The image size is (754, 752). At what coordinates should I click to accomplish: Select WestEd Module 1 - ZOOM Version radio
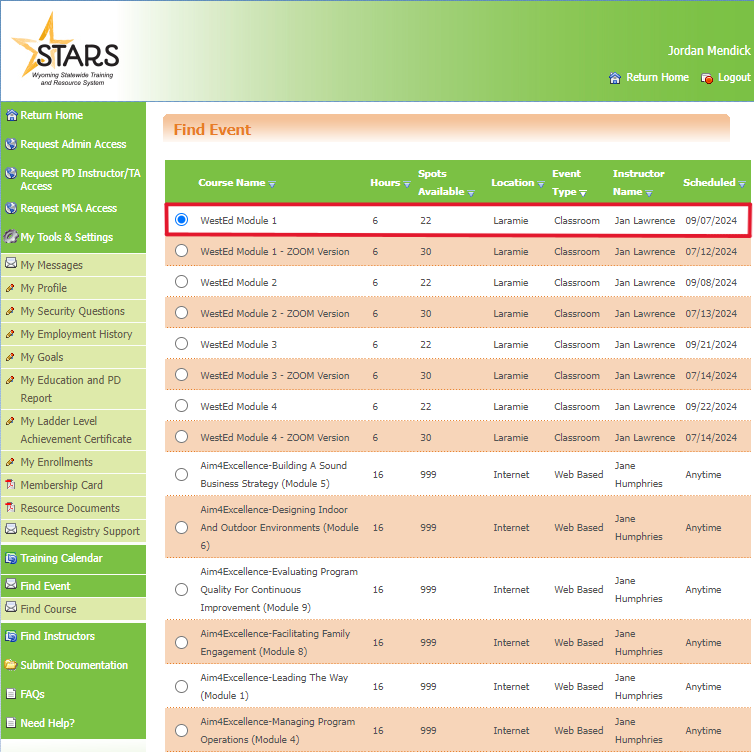pos(181,252)
